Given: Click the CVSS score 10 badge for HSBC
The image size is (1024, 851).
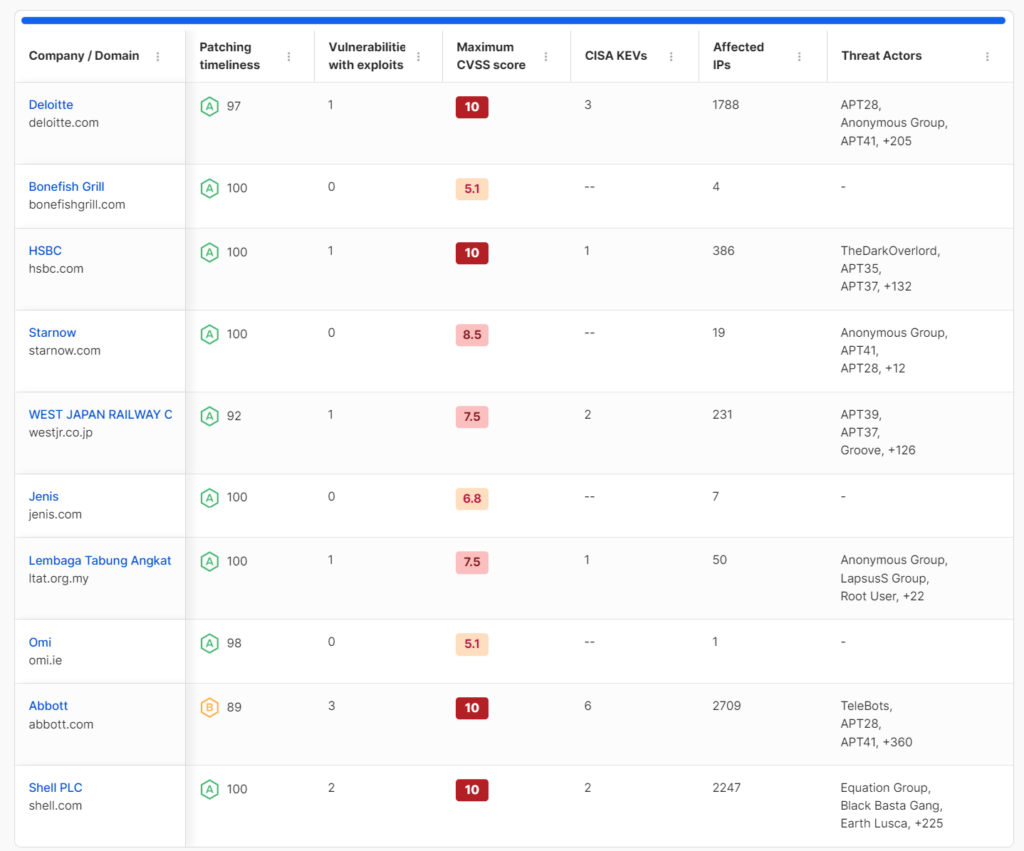Looking at the screenshot, I should click(x=472, y=253).
